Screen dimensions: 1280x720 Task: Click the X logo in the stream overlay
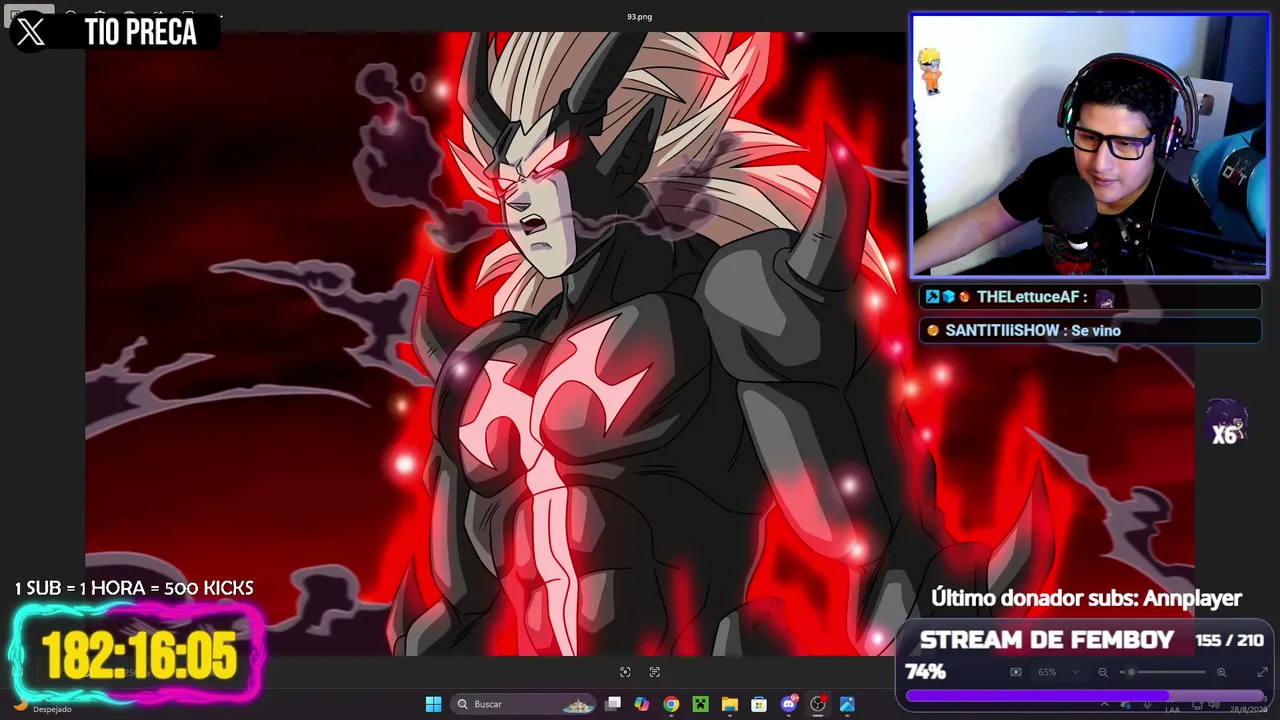[x=30, y=32]
